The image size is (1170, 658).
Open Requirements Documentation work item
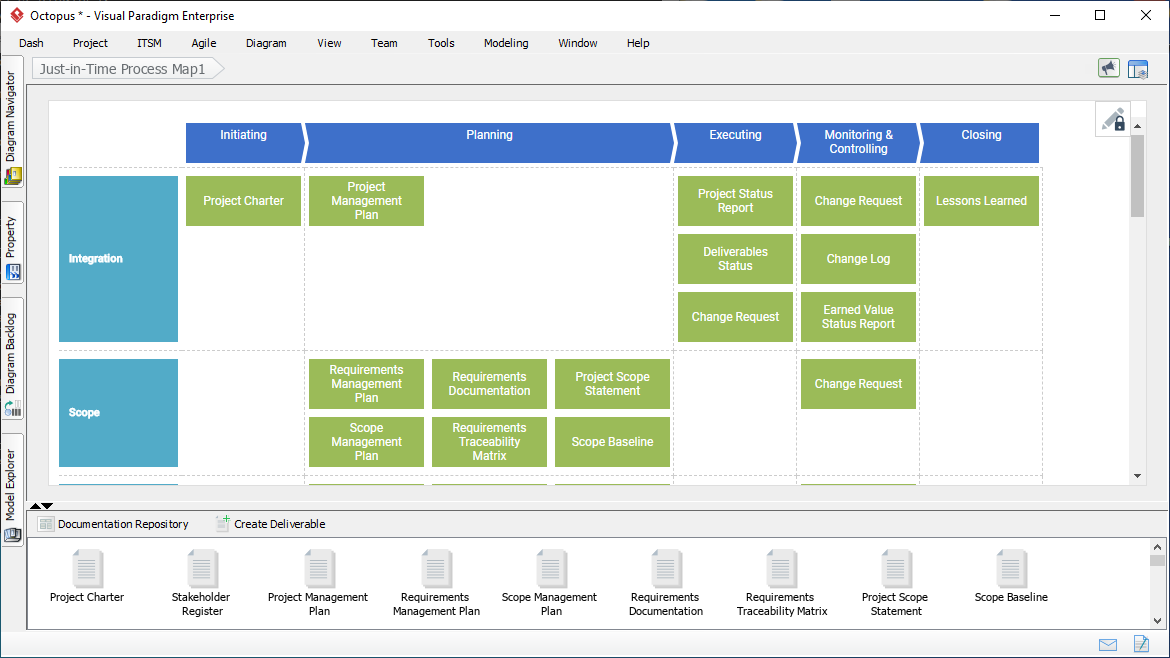(x=489, y=383)
